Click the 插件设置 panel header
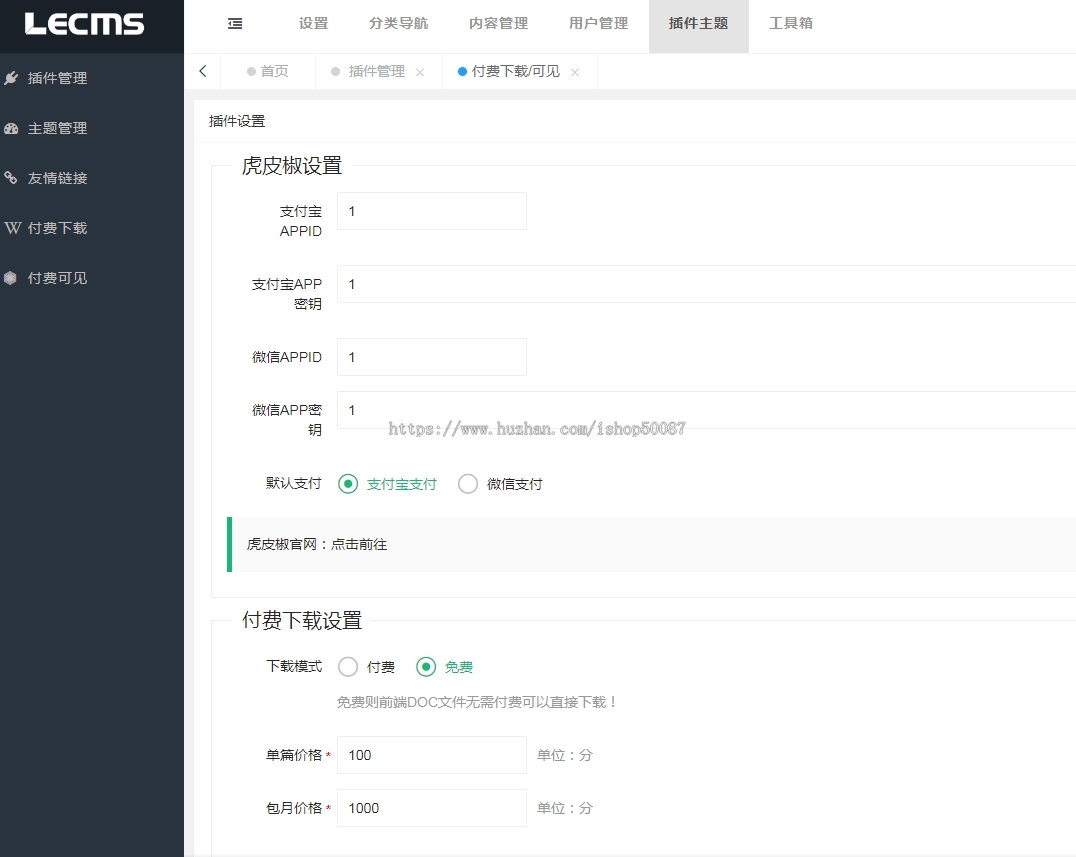The image size is (1076, 857). tap(237, 121)
